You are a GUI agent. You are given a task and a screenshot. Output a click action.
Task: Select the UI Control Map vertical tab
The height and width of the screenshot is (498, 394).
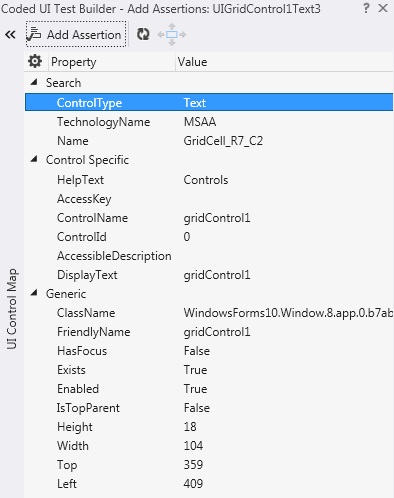tap(12, 309)
